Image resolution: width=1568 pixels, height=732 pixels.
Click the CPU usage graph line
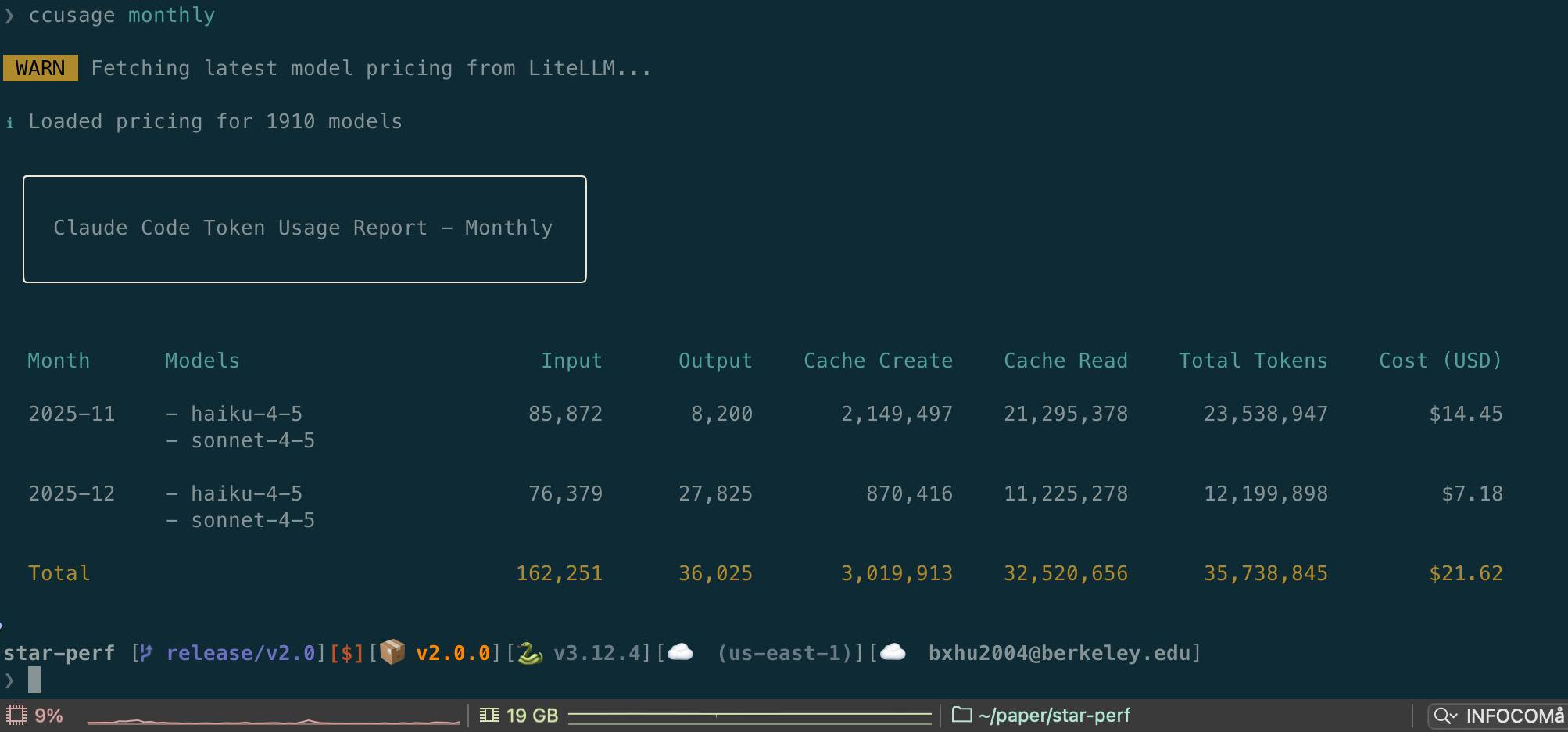274,721
